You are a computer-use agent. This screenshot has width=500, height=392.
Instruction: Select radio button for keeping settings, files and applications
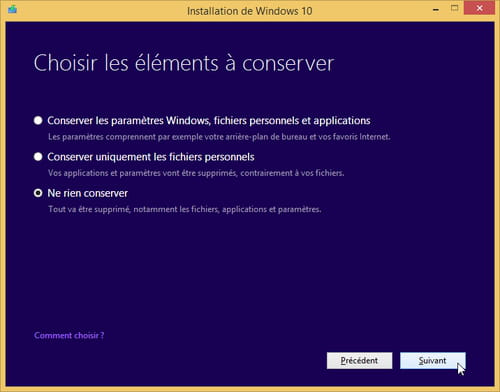point(38,120)
